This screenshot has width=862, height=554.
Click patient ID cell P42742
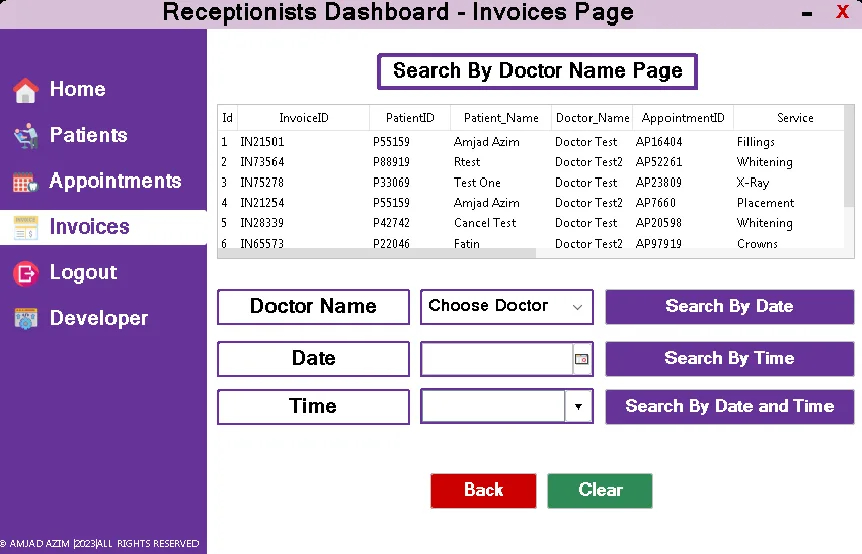pos(391,223)
